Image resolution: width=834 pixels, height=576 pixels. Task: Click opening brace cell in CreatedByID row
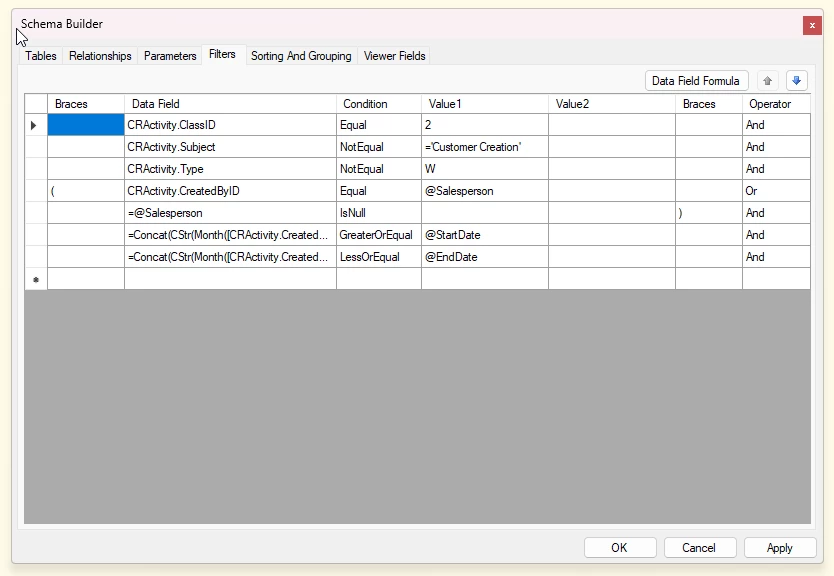click(x=86, y=191)
